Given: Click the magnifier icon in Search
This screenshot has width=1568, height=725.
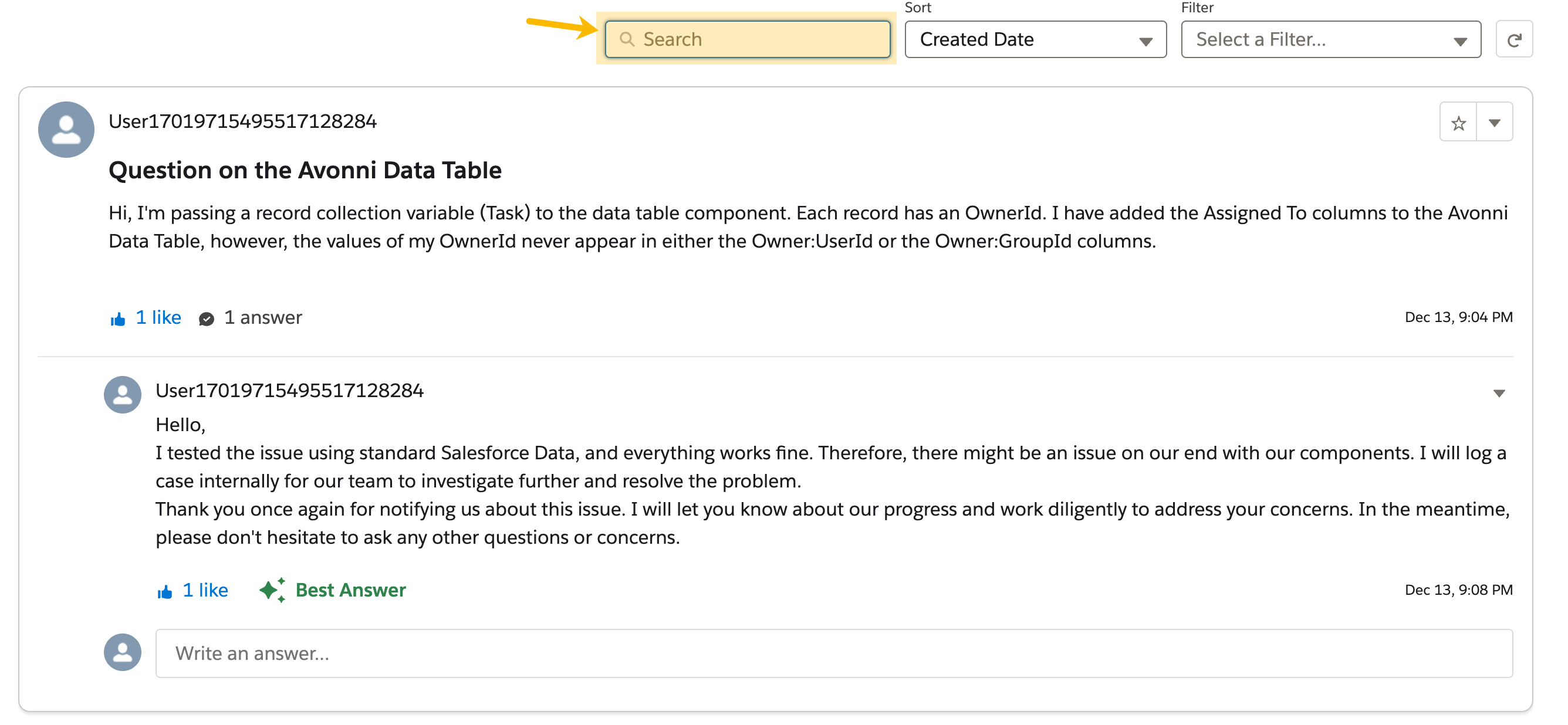Looking at the screenshot, I should click(x=626, y=39).
